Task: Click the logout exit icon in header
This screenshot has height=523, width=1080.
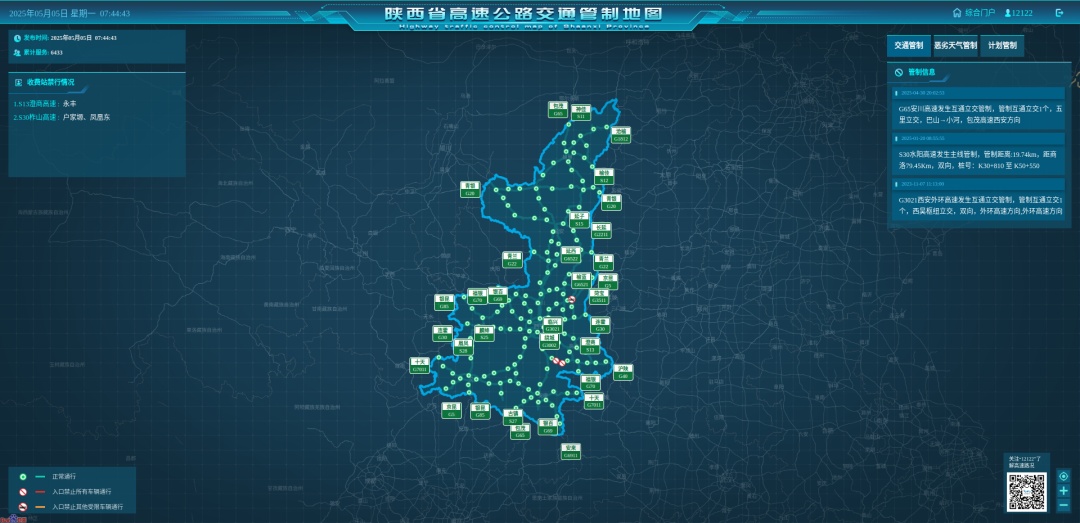Action: point(1059,12)
